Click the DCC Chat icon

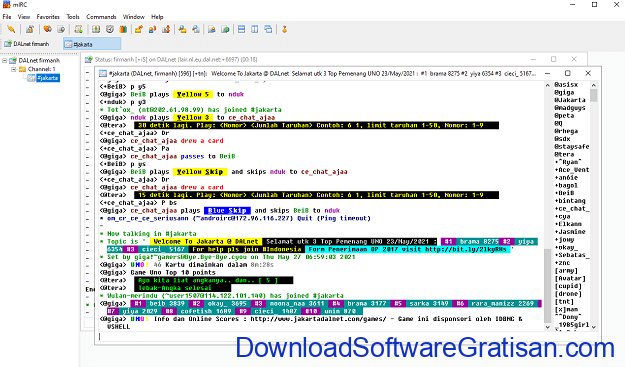pos(152,29)
